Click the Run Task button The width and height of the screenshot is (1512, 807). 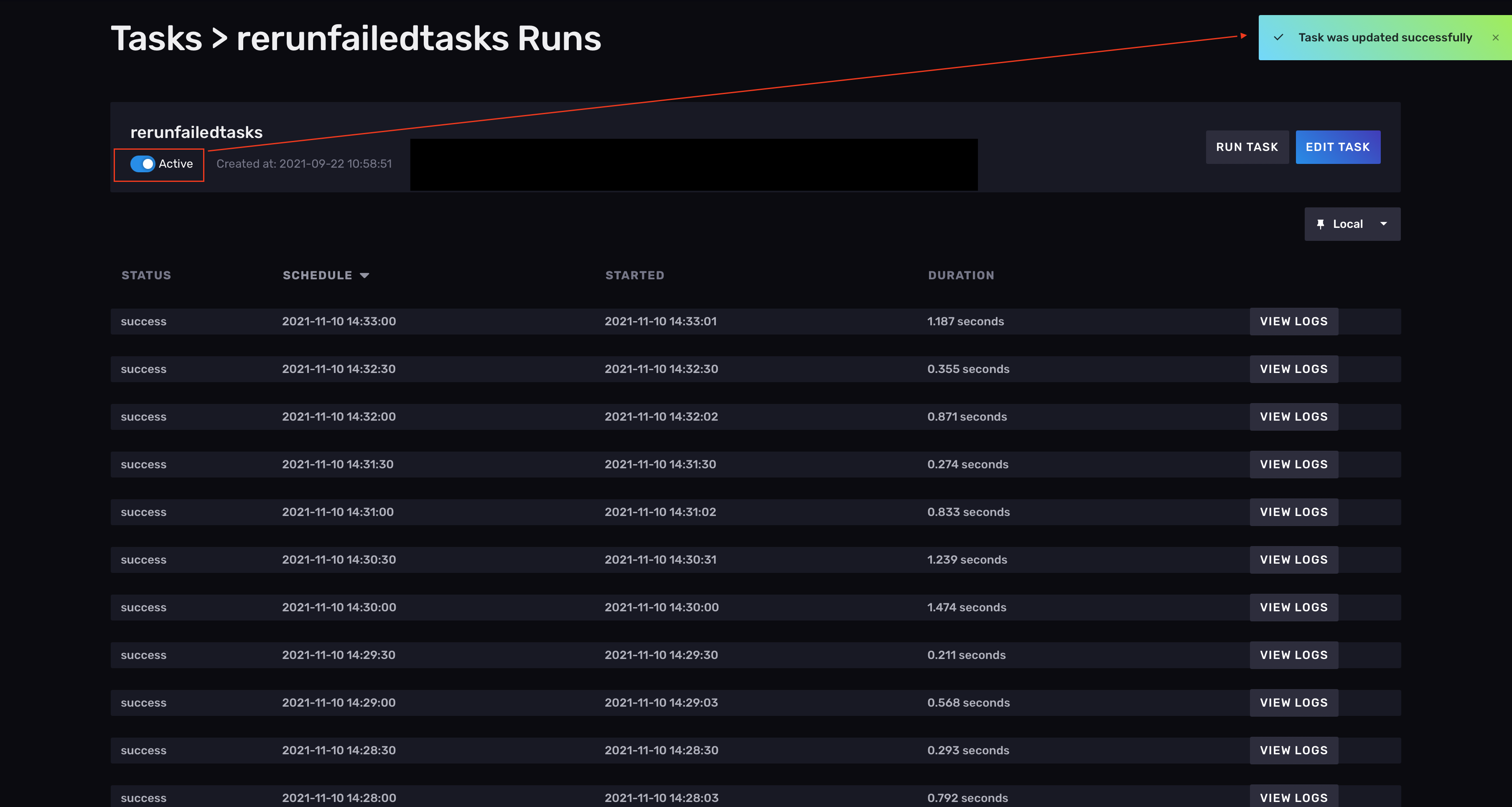[1247, 147]
